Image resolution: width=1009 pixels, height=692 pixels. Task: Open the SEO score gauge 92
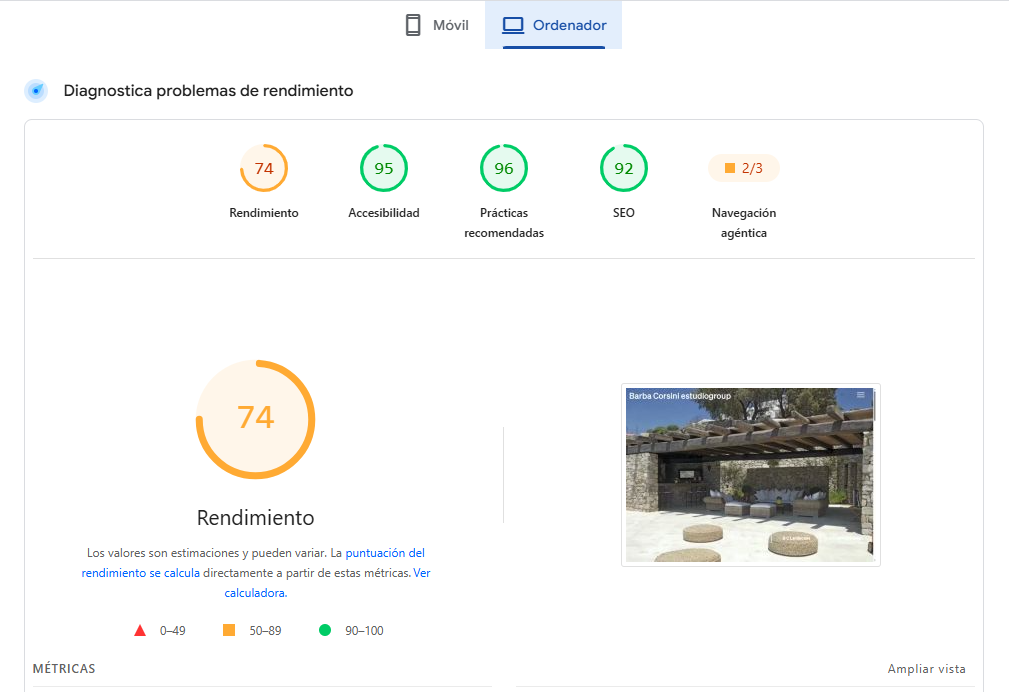[624, 168]
